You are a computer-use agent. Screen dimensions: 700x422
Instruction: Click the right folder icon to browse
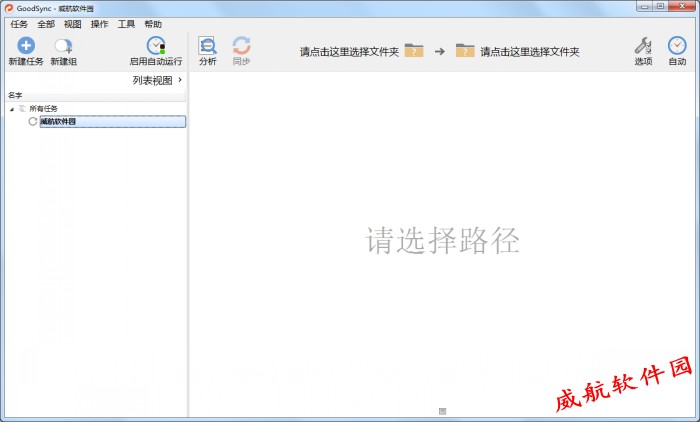pyautogui.click(x=465, y=51)
